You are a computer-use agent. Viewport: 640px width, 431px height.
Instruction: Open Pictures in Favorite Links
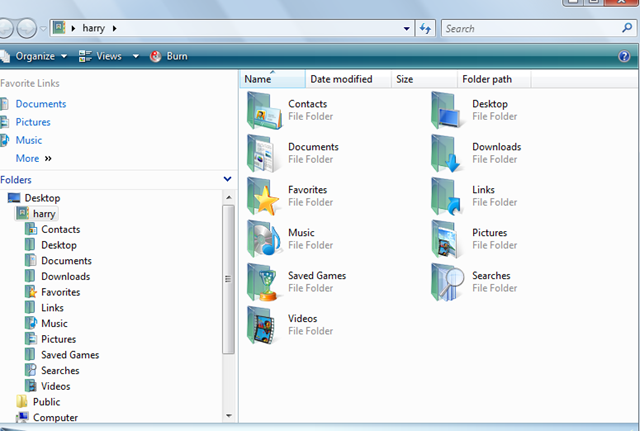click(33, 122)
